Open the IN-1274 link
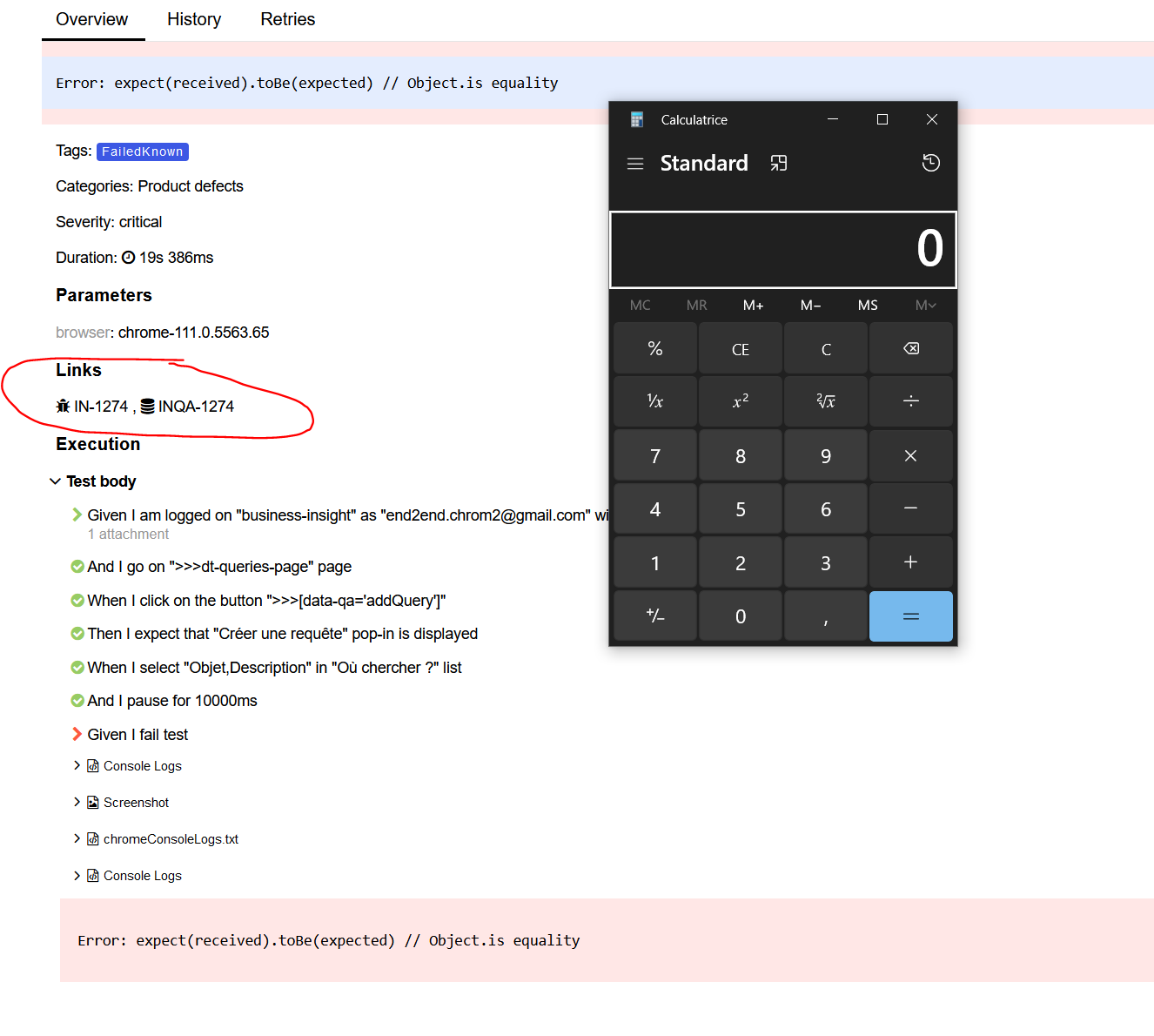The image size is (1154, 1036). pyautogui.click(x=100, y=406)
